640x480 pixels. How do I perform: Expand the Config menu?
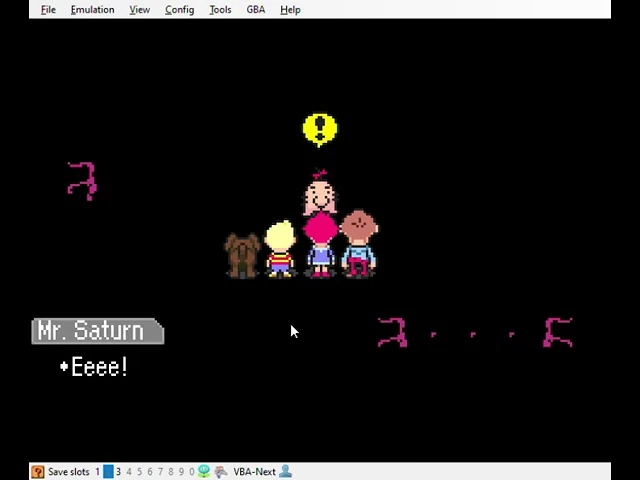pos(180,9)
